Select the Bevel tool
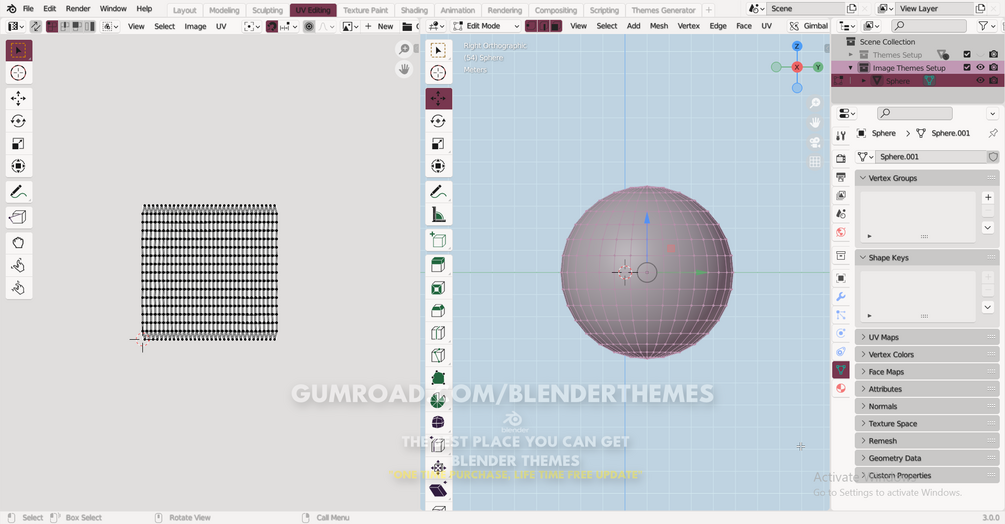 (x=438, y=311)
